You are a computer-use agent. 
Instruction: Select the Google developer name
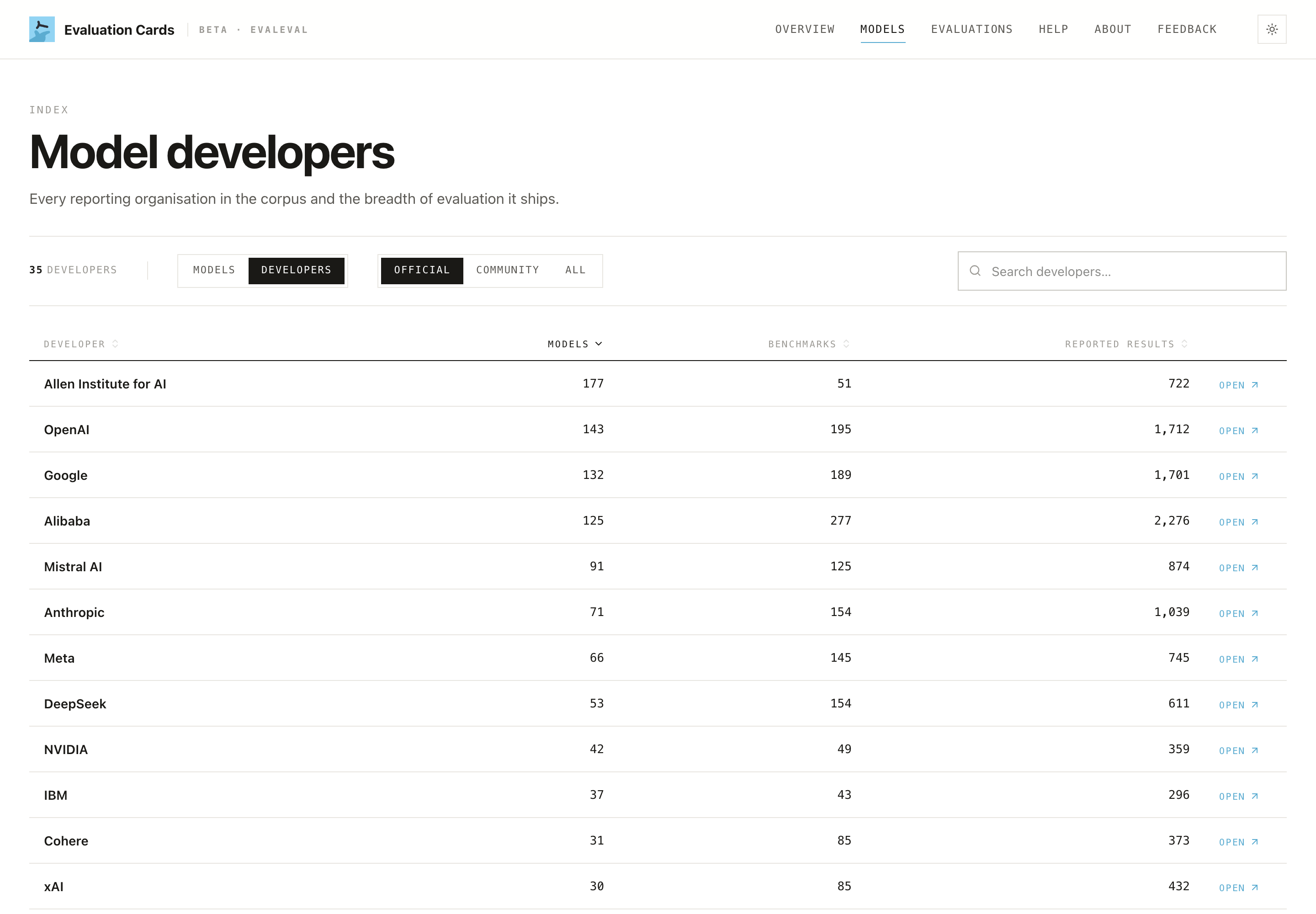pos(66,475)
